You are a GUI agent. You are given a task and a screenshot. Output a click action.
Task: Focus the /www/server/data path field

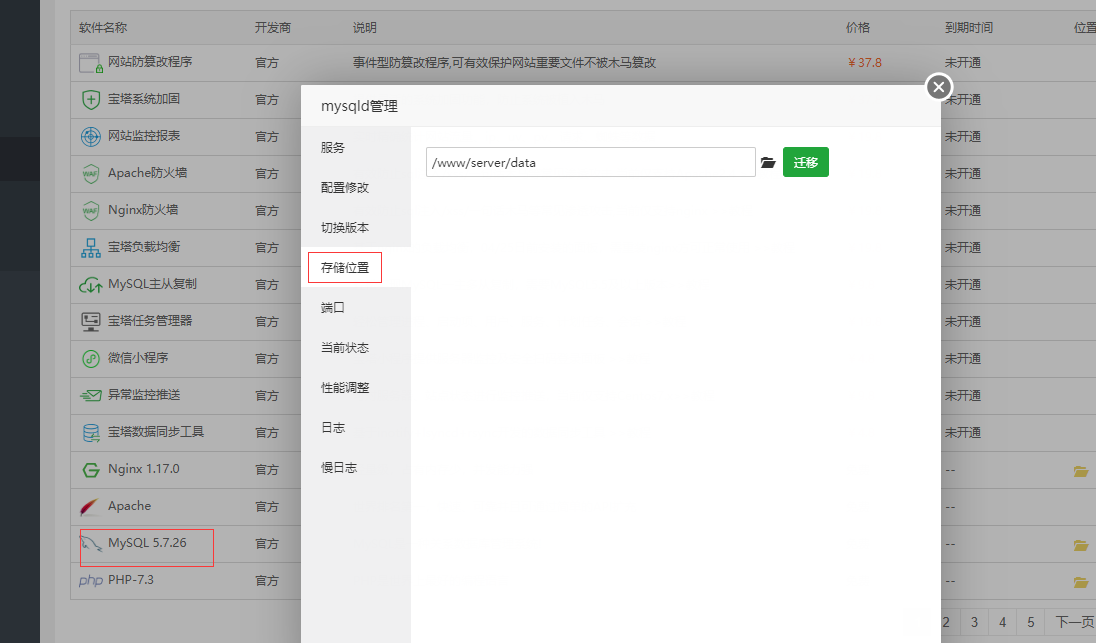591,162
